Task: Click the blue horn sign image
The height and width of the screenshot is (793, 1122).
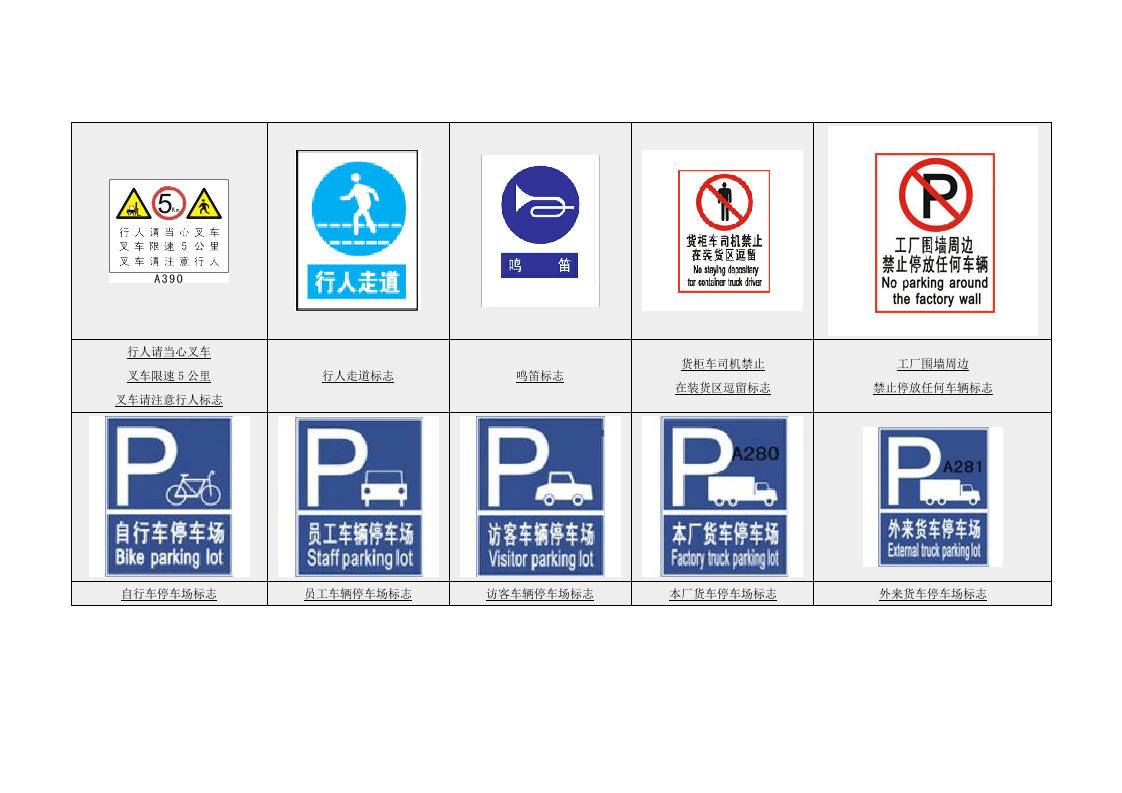Action: pyautogui.click(x=540, y=230)
